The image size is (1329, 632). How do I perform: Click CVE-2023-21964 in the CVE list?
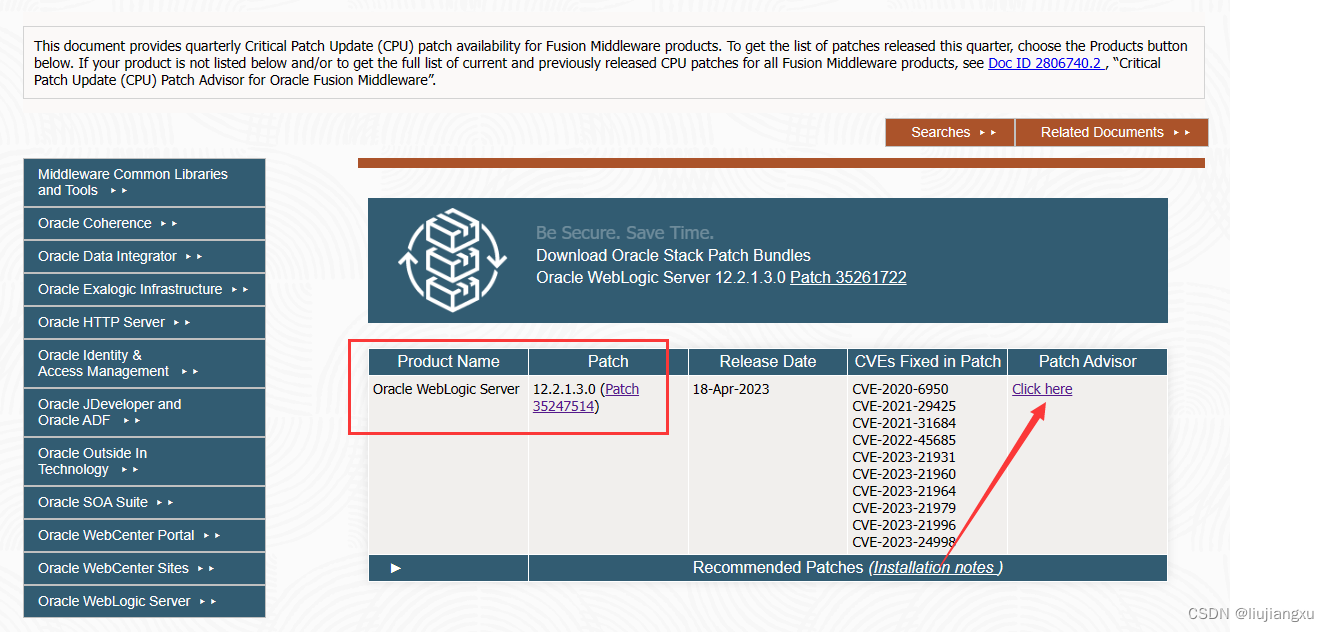coord(904,491)
